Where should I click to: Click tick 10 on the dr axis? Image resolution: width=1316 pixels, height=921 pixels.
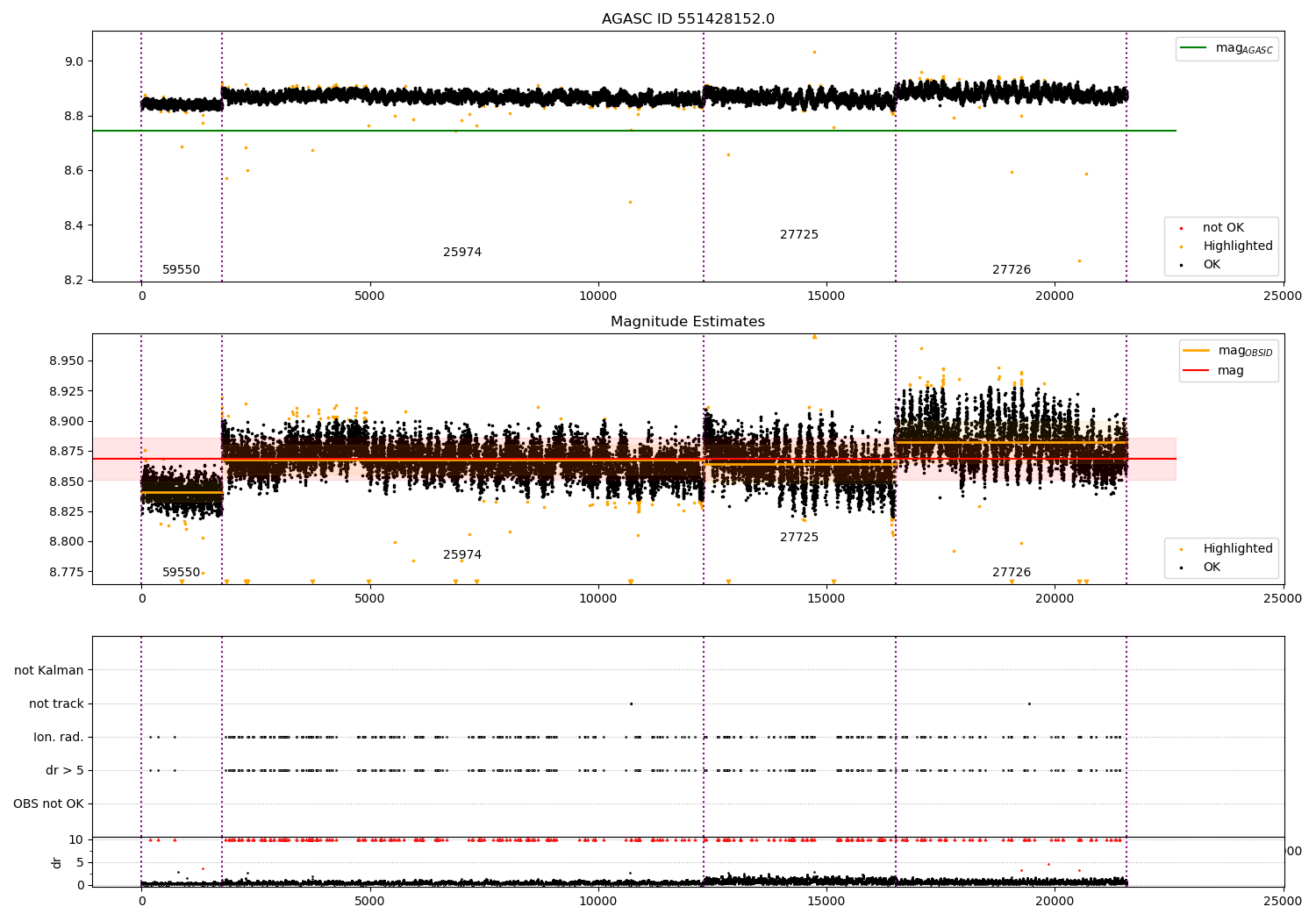tap(77, 839)
